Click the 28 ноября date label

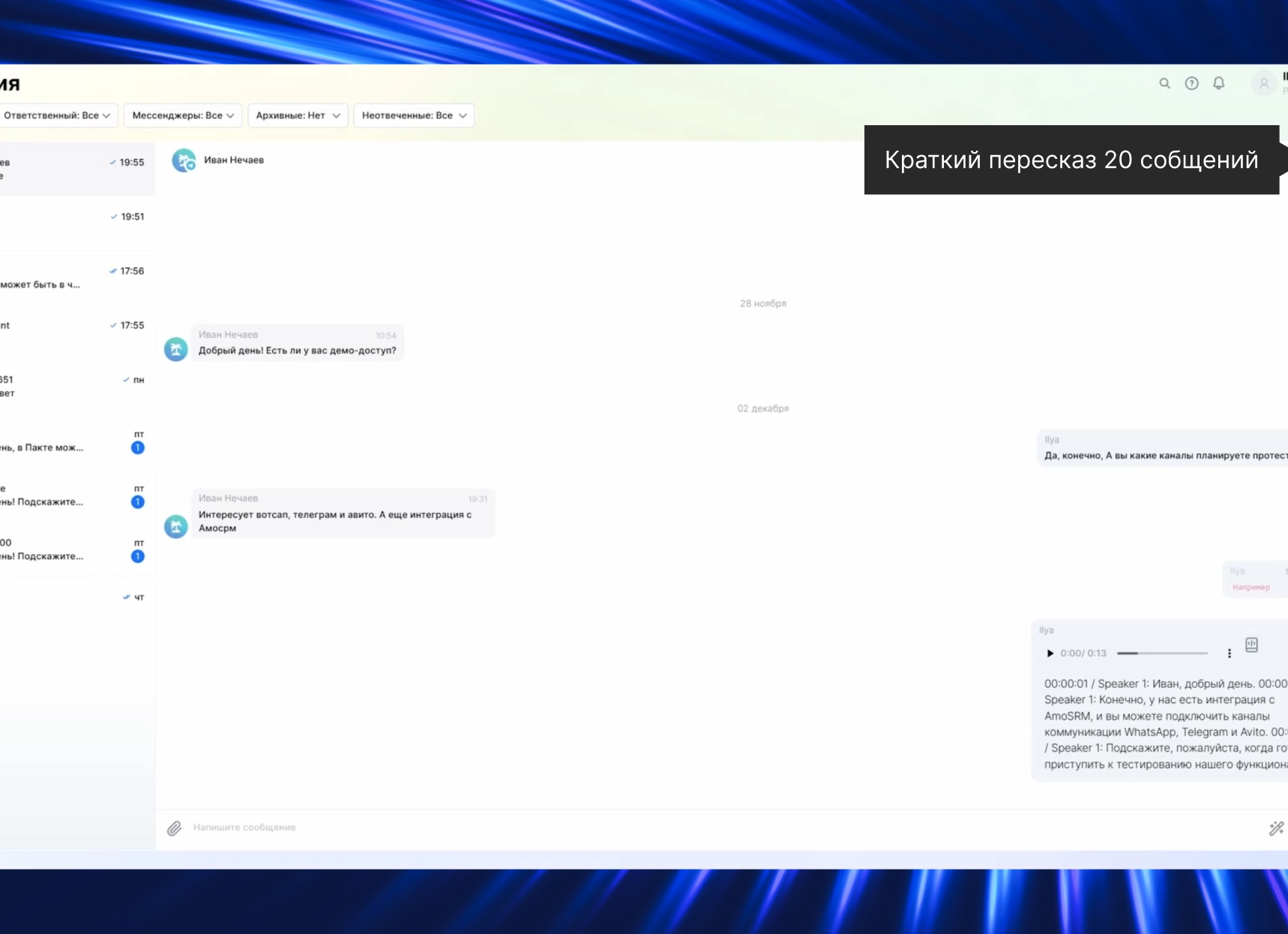tap(763, 304)
